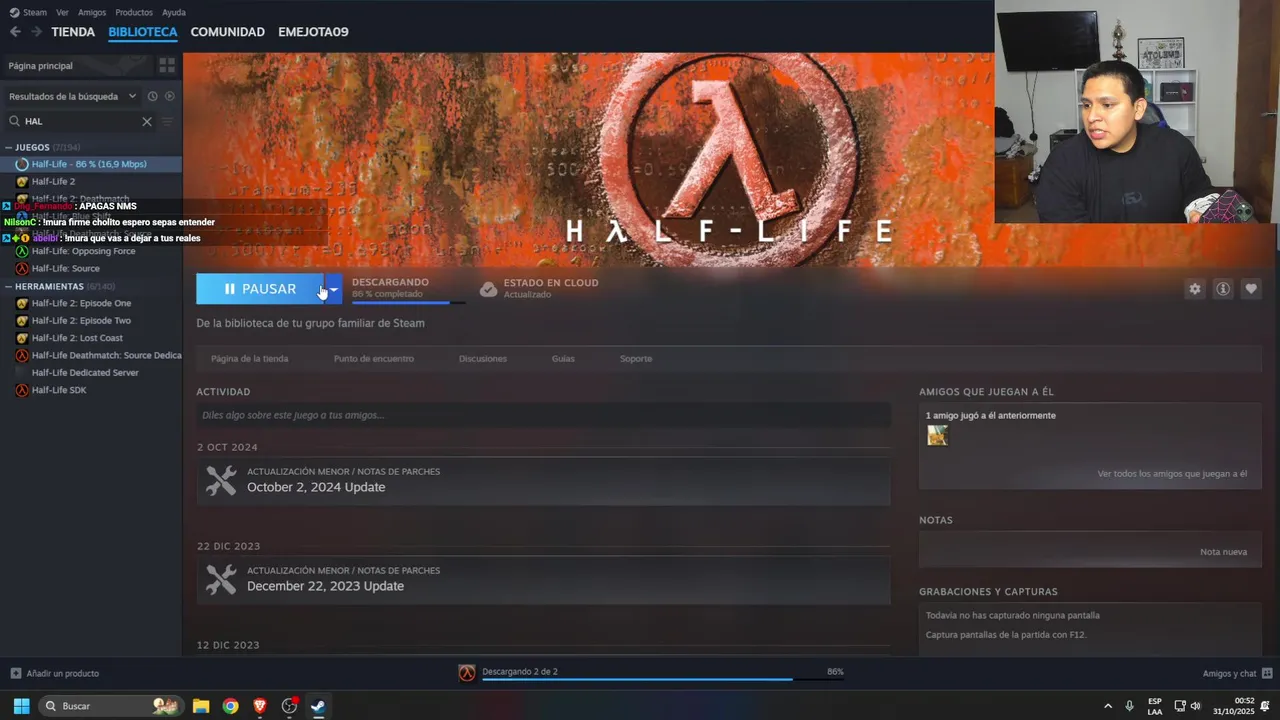Go forward with the right arrow
The height and width of the screenshot is (720, 1280).
[x=36, y=32]
